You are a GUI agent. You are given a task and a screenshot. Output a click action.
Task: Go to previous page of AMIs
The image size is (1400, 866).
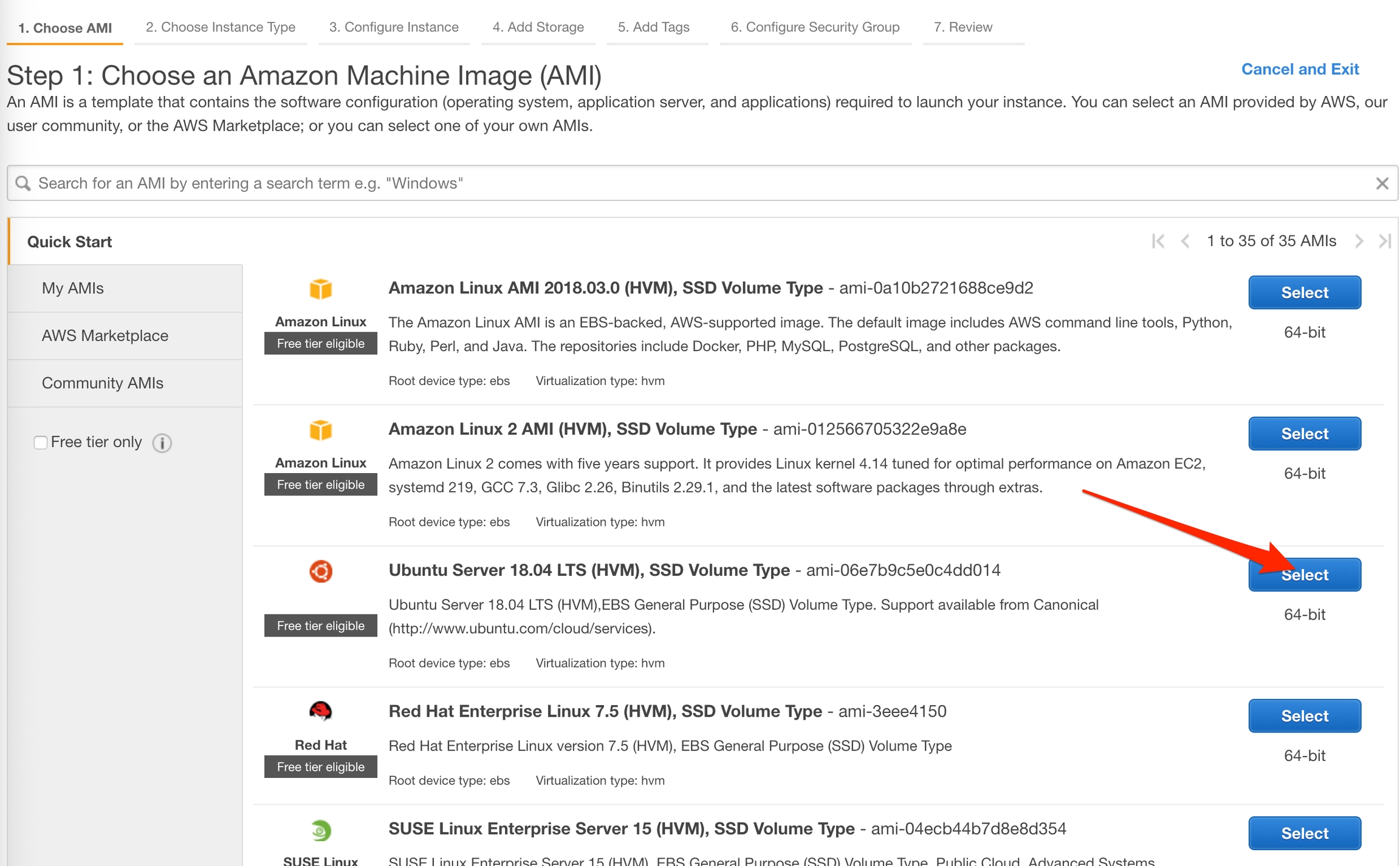[x=1185, y=241]
